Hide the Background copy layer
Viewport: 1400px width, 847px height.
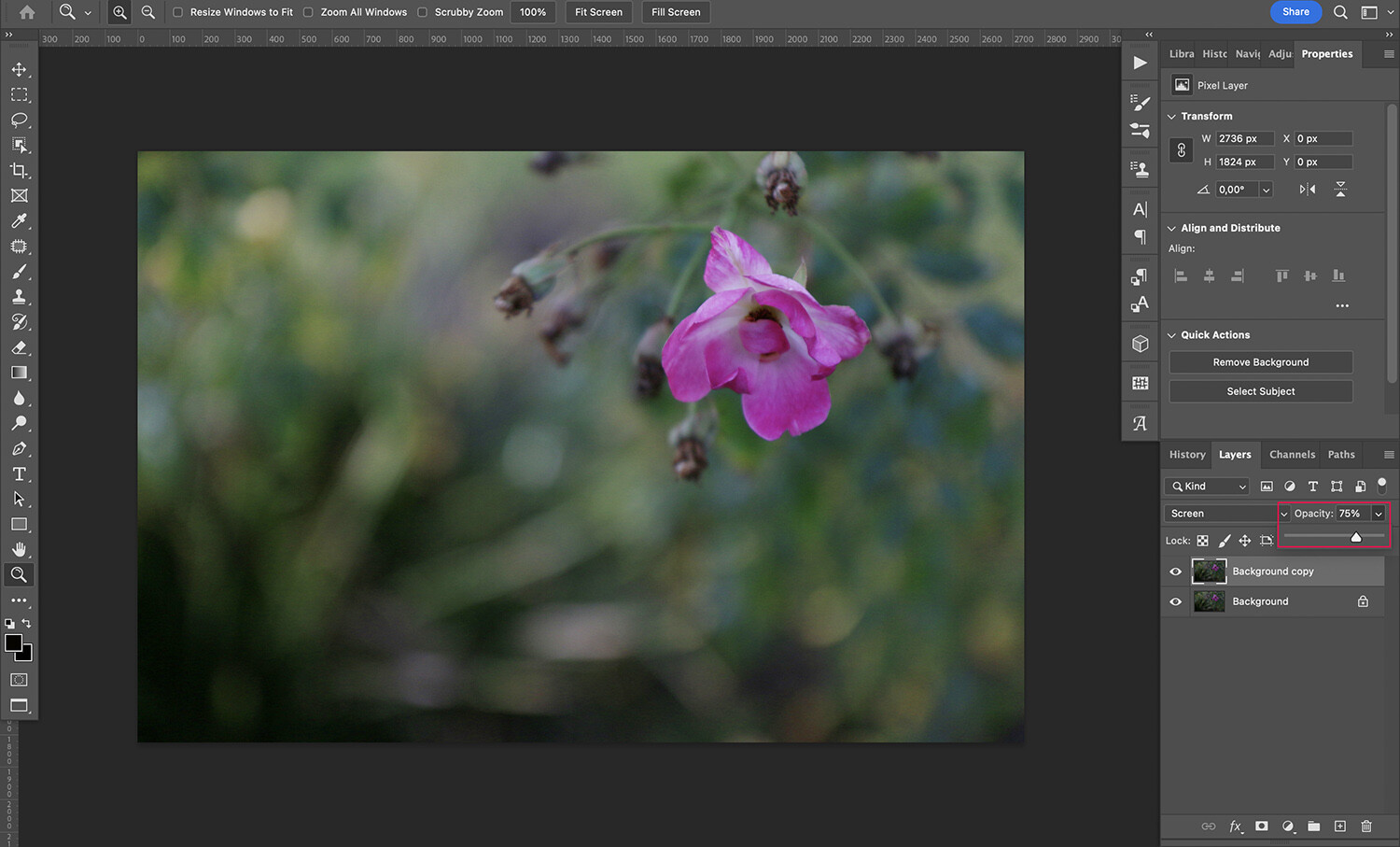coord(1175,571)
